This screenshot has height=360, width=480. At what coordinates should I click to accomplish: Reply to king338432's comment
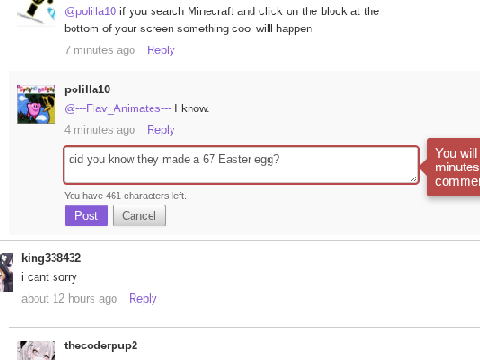coord(143,298)
